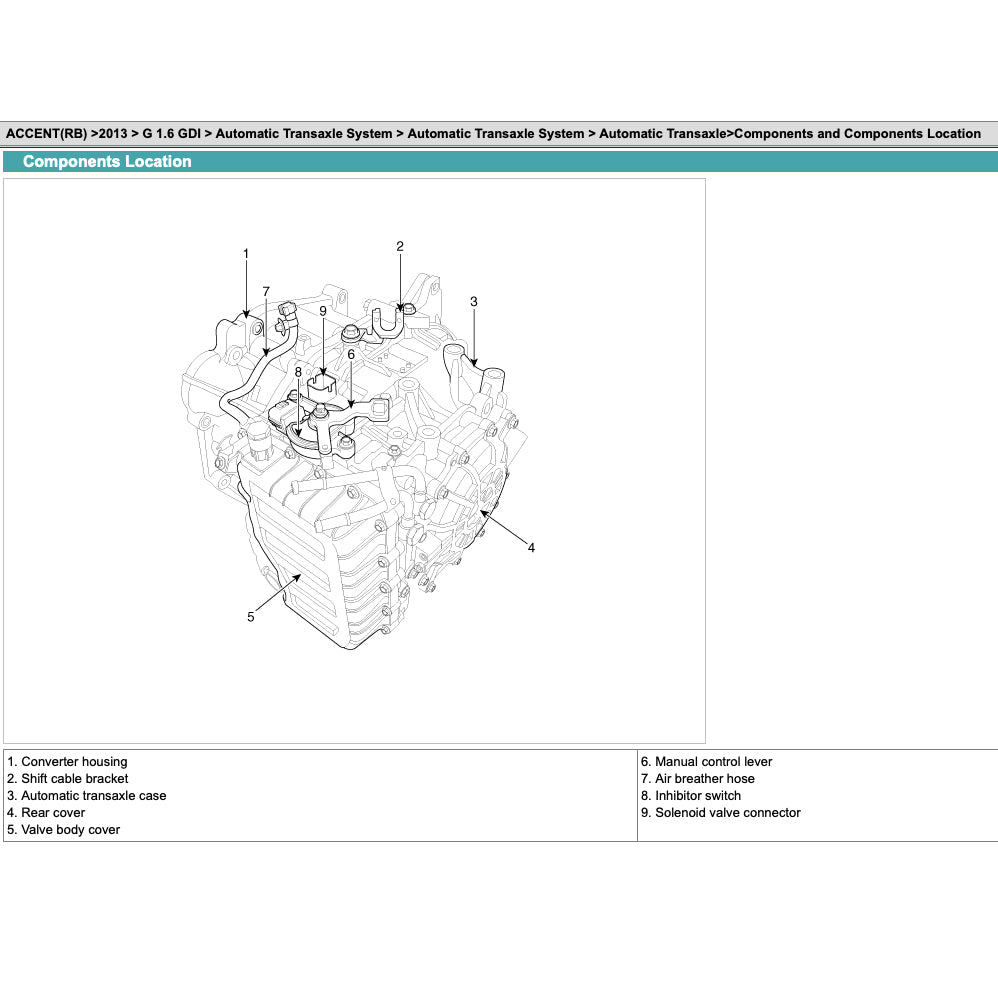This screenshot has height=998, width=998.
Task: Select callout number 3 in the diagram
Action: click(x=474, y=301)
